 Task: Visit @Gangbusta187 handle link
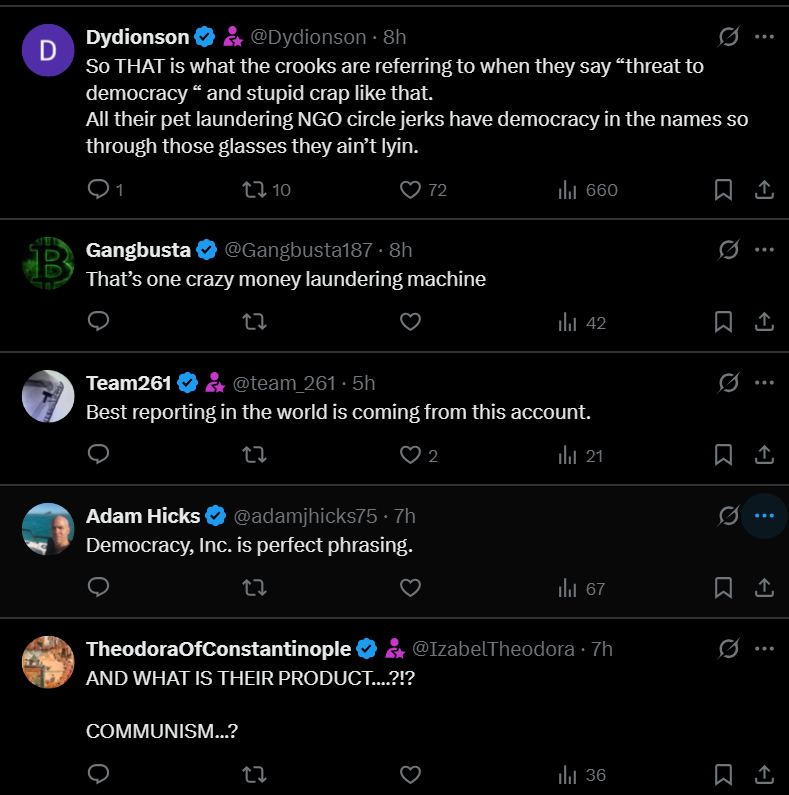(x=298, y=250)
